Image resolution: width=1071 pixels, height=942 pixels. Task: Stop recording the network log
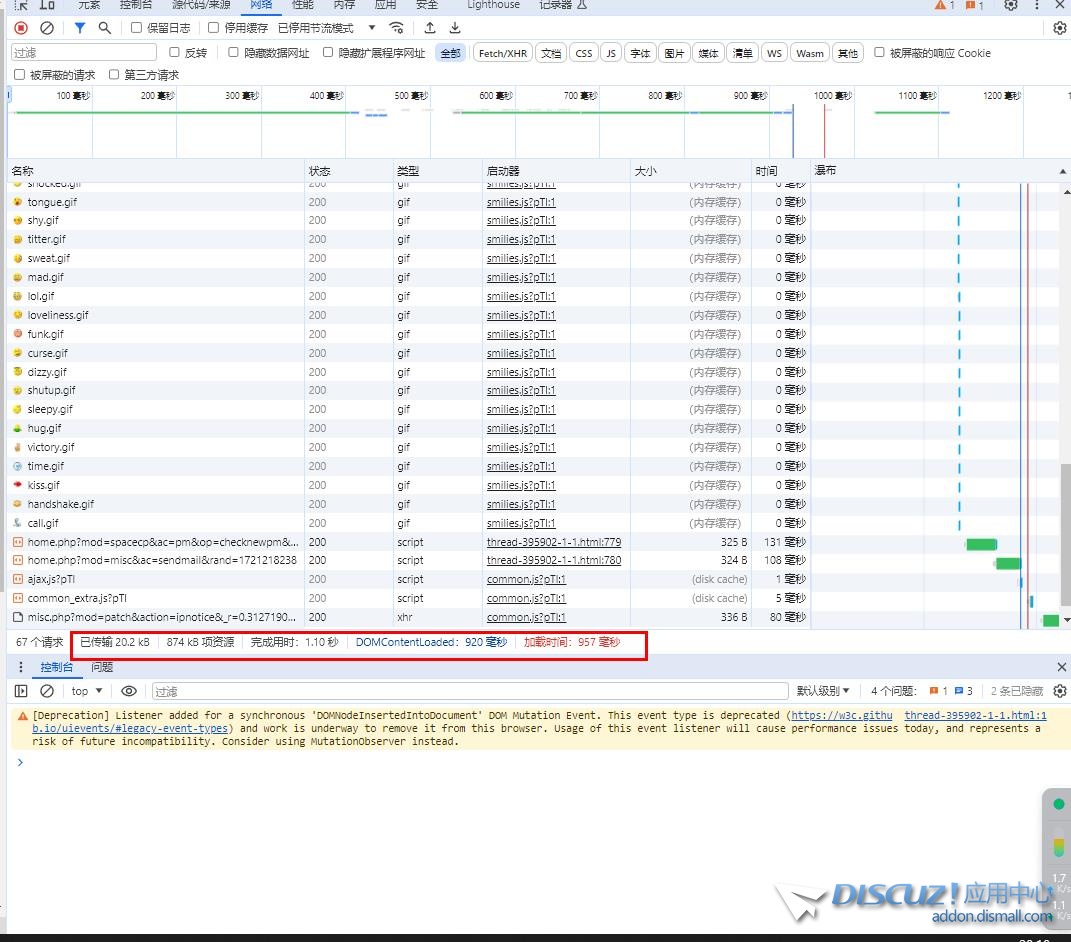click(x=21, y=28)
